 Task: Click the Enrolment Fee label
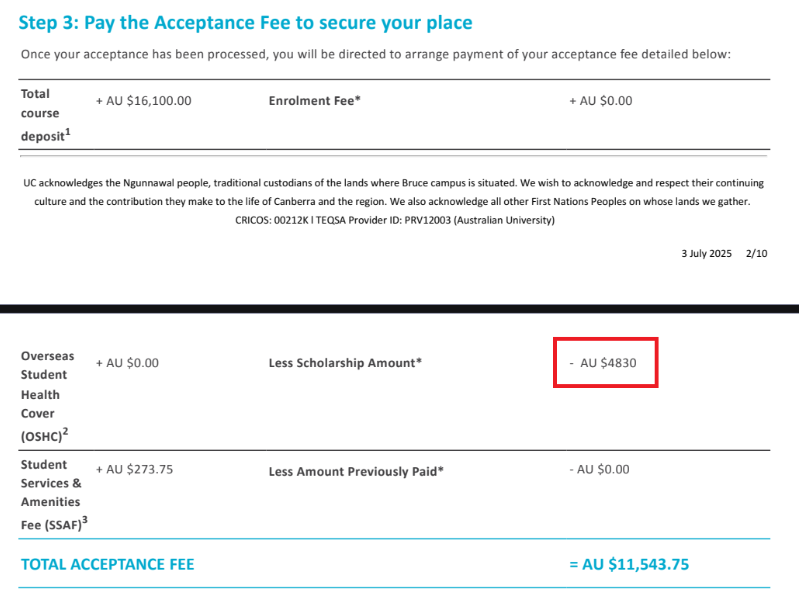[x=315, y=101]
